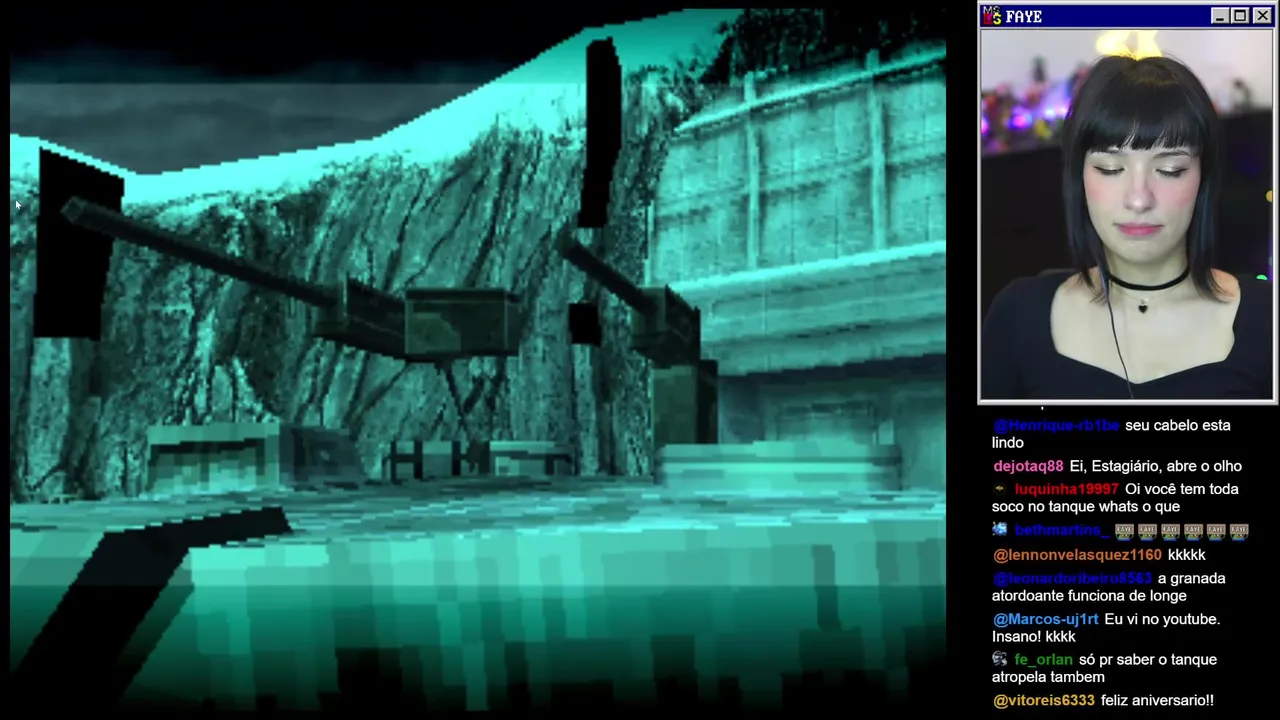Open the bethmartins_ chat username
1280x720 pixels.
[1062, 530]
